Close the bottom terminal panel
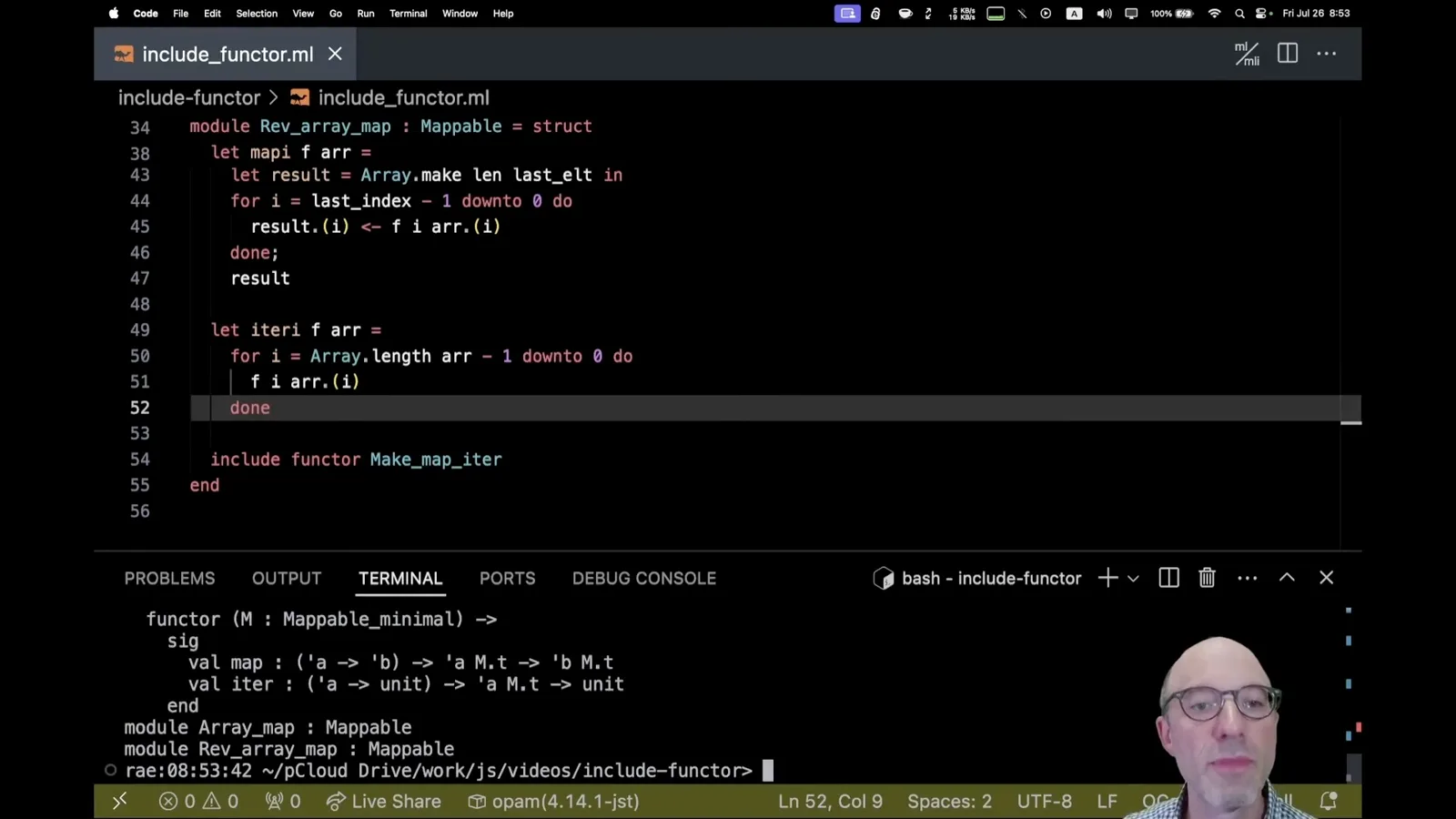Screen dimensions: 1456x819 pyautogui.click(x=1326, y=577)
